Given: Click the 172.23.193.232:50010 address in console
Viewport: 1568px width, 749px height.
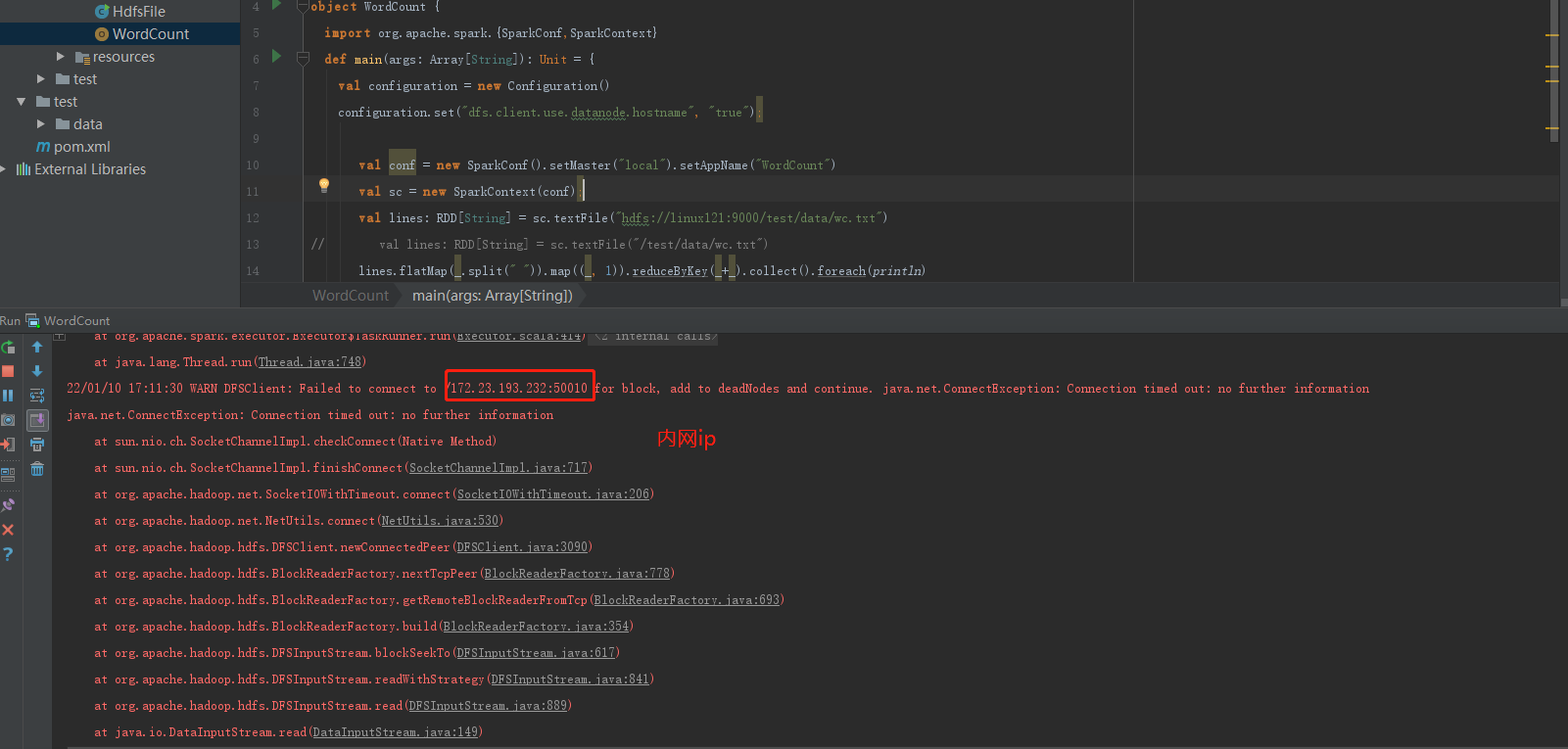Looking at the screenshot, I should tap(519, 389).
